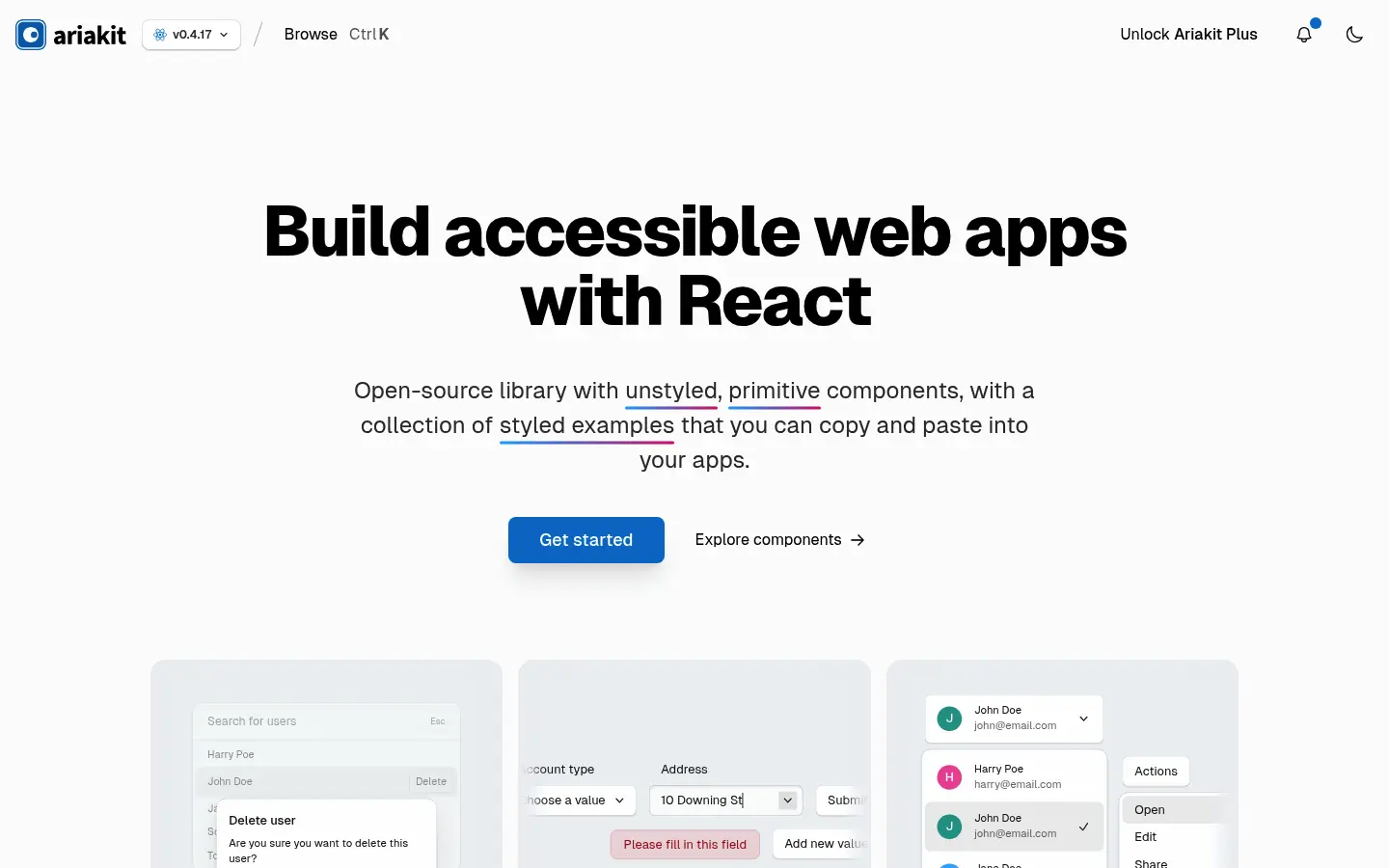
Task: Click the Add new value button
Action: pos(822,844)
